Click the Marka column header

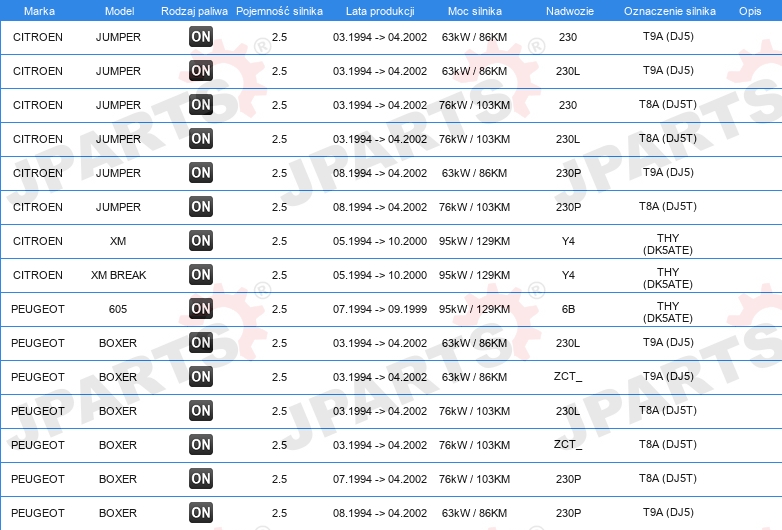pos(39,11)
